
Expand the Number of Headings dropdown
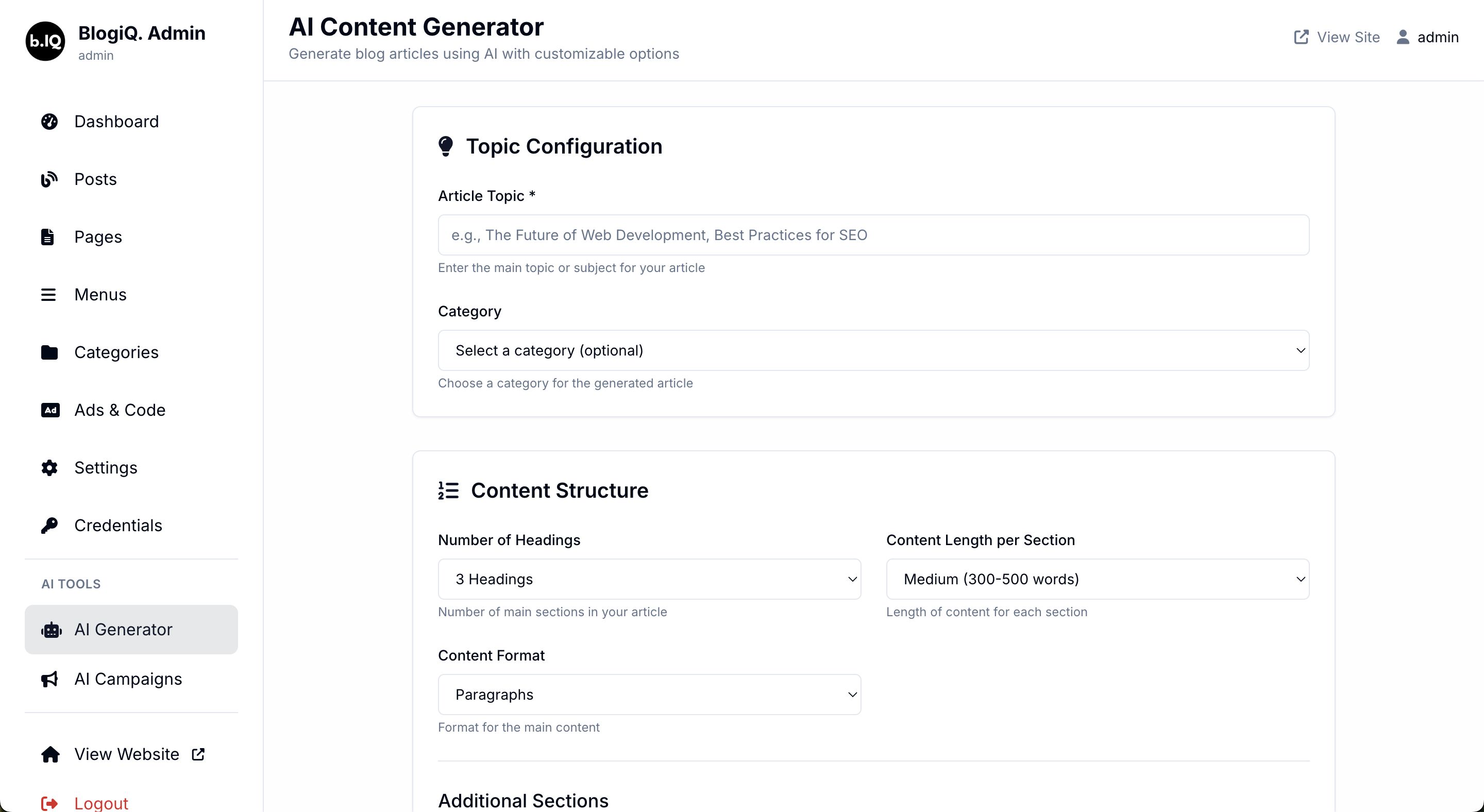click(649, 579)
